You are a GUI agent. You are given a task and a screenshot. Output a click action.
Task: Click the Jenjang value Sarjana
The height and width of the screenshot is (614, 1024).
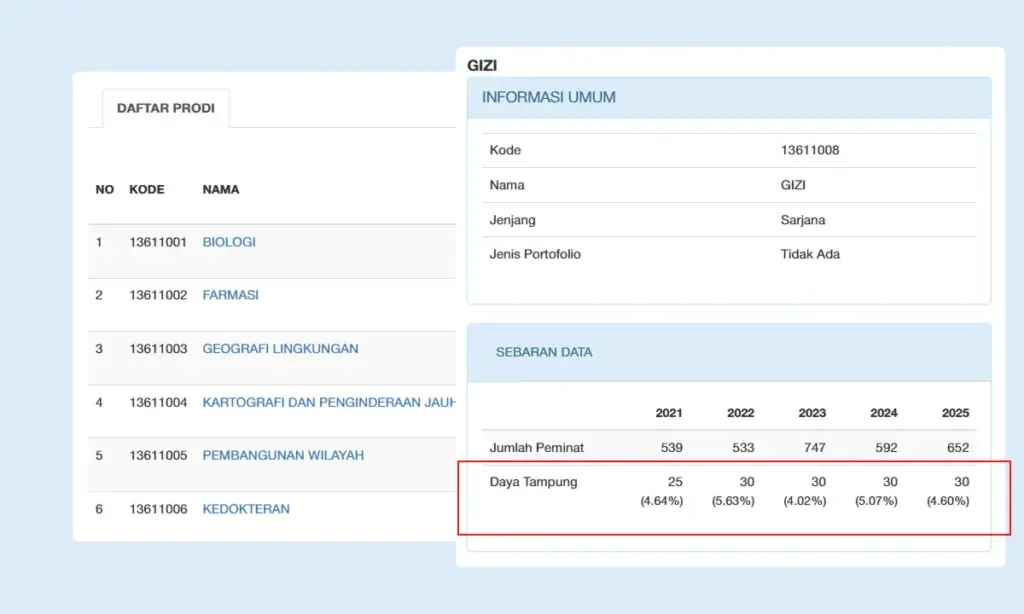806,219
